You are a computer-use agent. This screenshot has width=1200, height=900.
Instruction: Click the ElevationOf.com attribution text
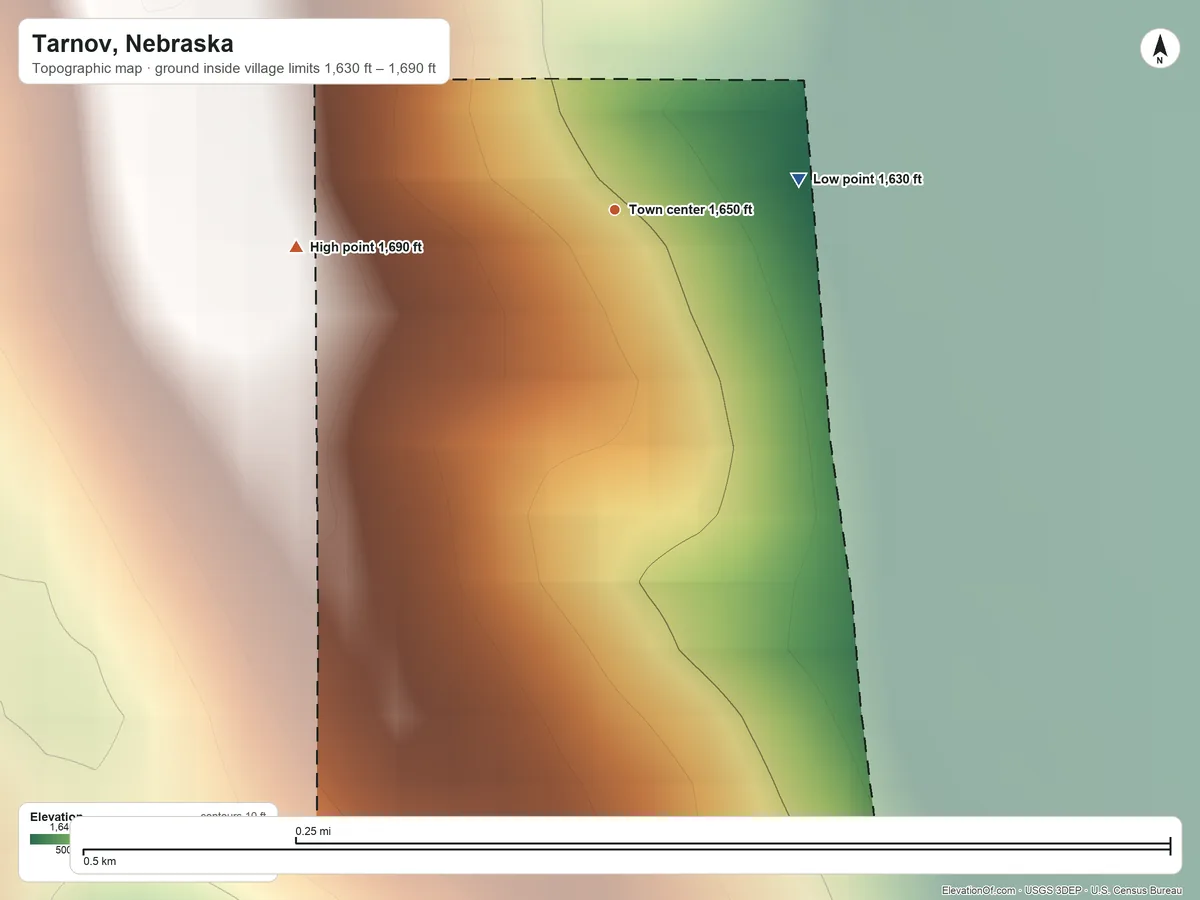[979, 890]
